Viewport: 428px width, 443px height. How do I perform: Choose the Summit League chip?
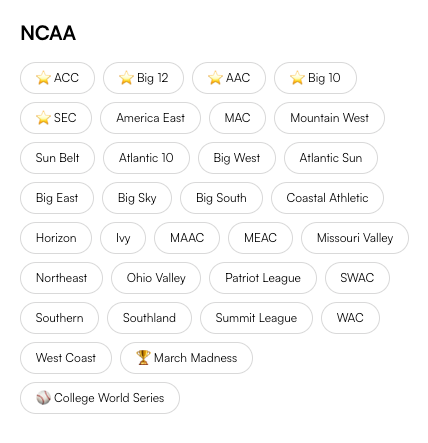[256, 318]
